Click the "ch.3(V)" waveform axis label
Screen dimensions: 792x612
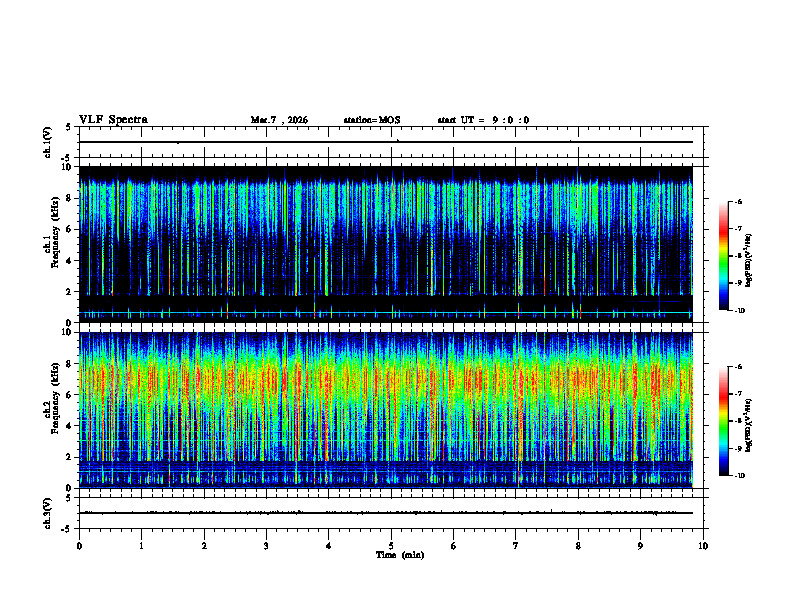pyautogui.click(x=48, y=513)
